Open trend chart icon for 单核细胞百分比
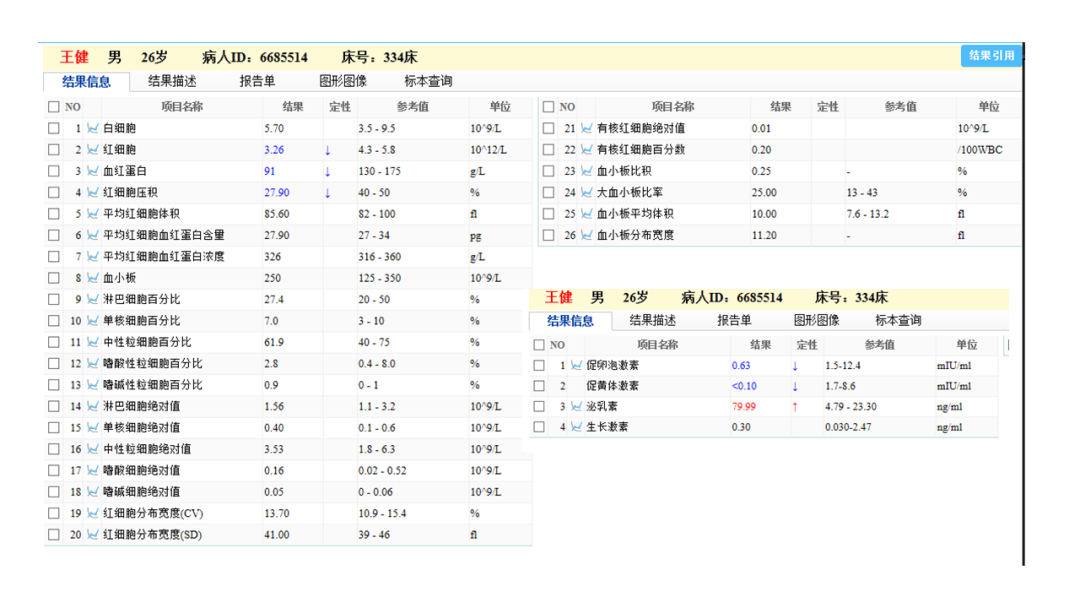This screenshot has width=1080, height=608. (x=92, y=320)
